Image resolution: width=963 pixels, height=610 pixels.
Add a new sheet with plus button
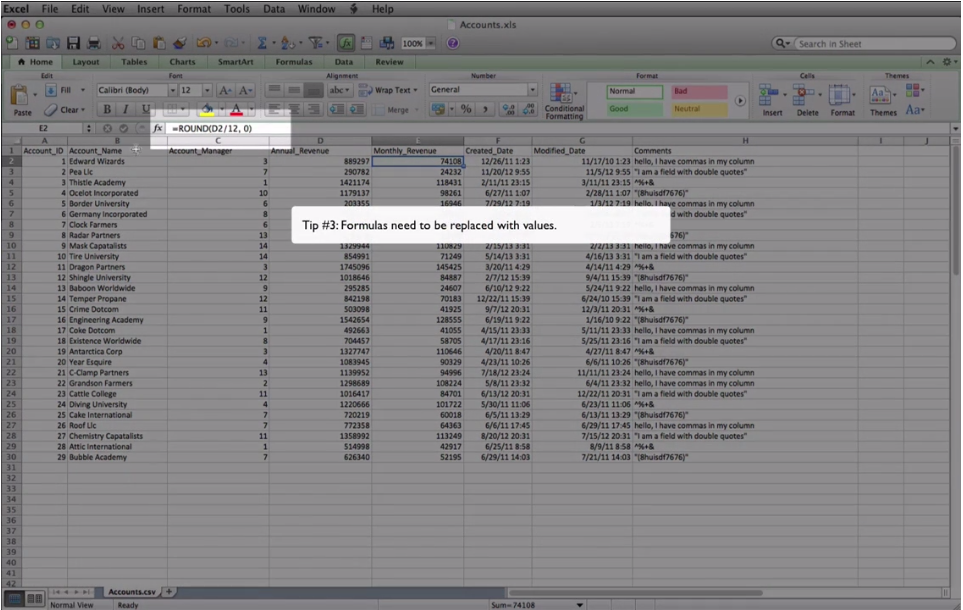(x=169, y=592)
